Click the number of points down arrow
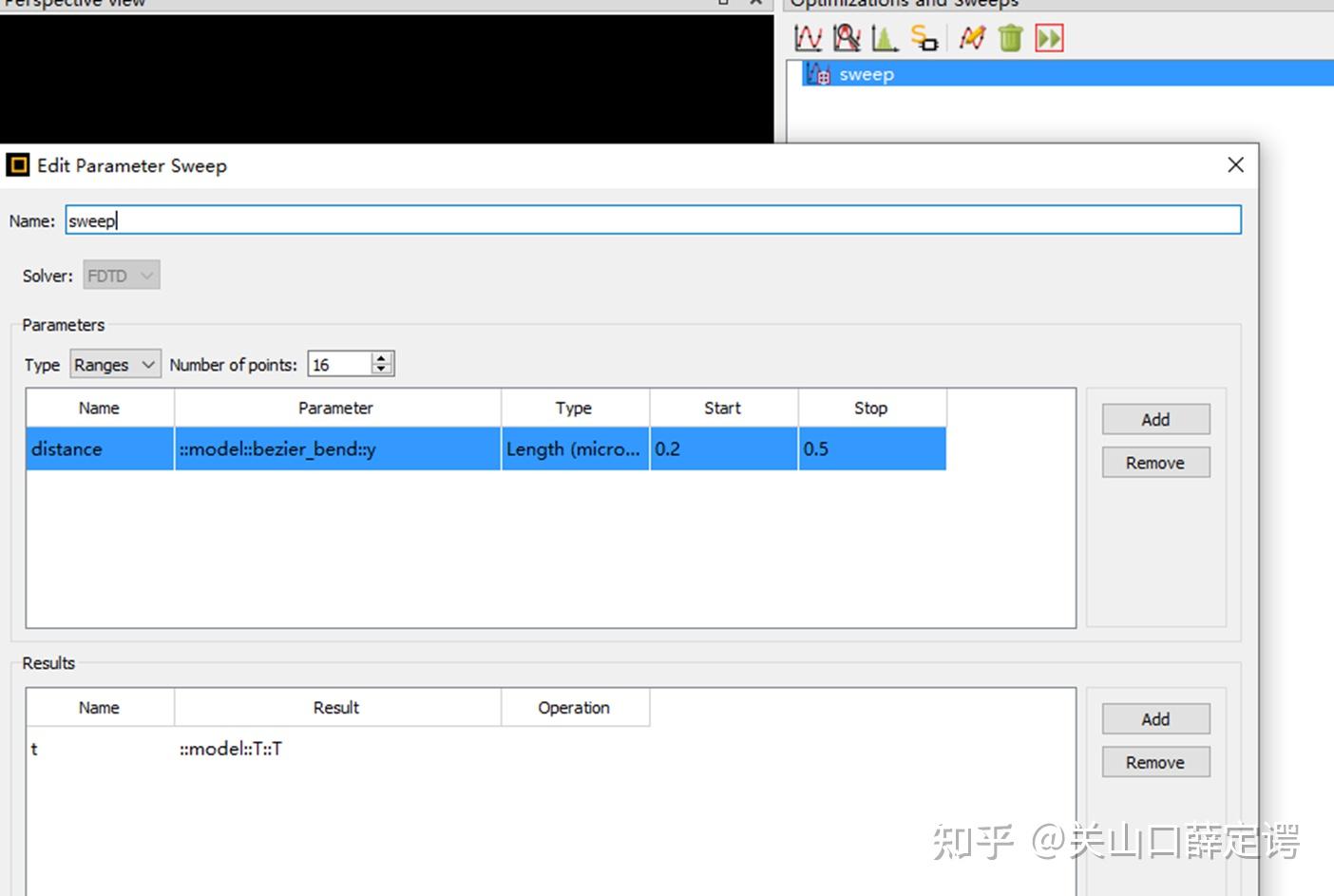This screenshot has height=896, width=1334. 381,371
